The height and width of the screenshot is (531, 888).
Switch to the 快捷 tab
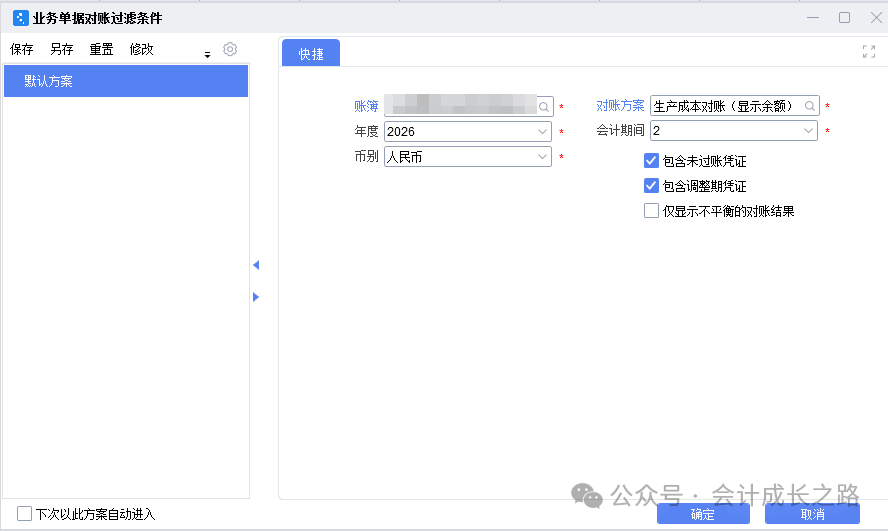point(311,54)
